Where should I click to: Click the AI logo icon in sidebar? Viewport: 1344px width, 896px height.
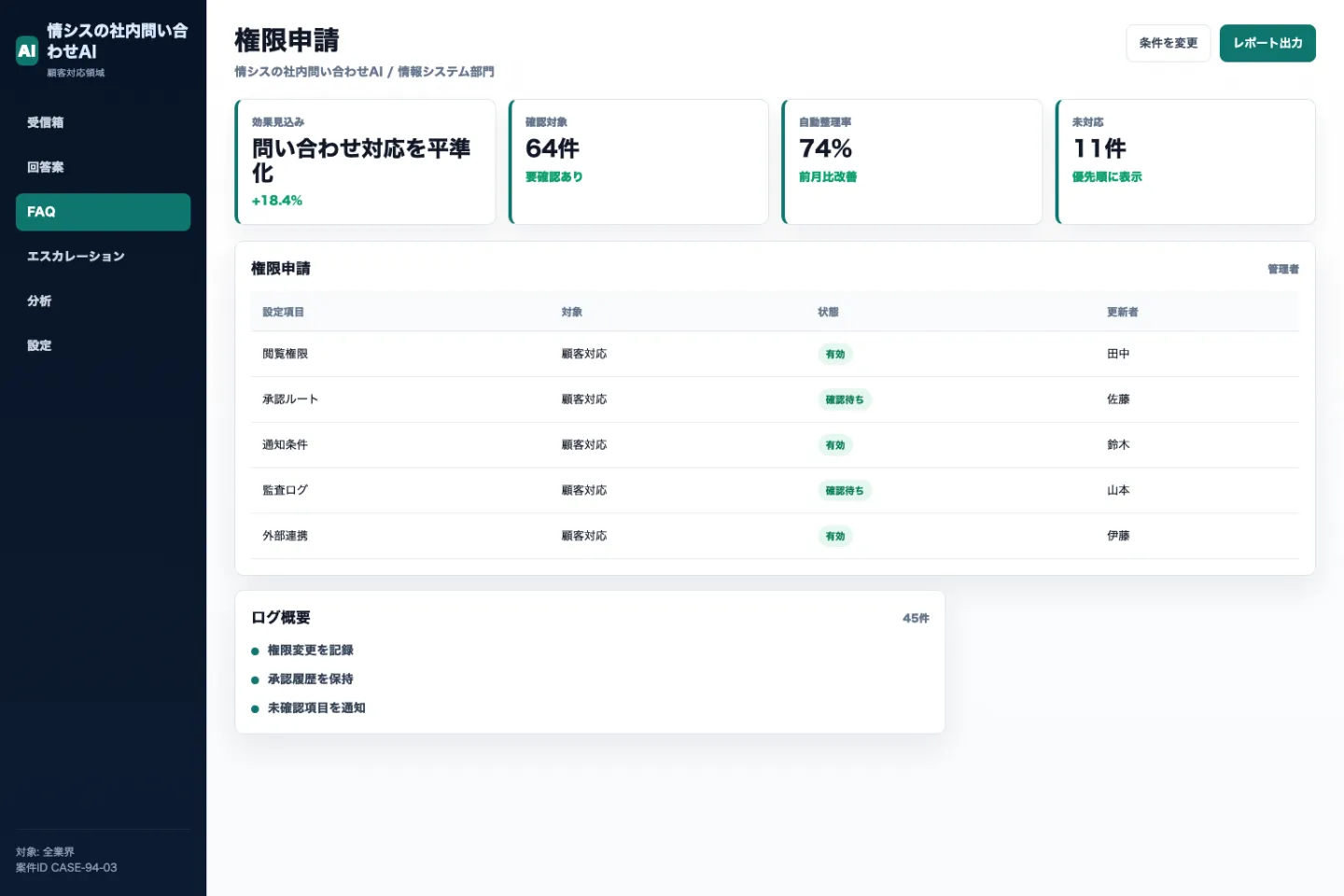[x=27, y=50]
